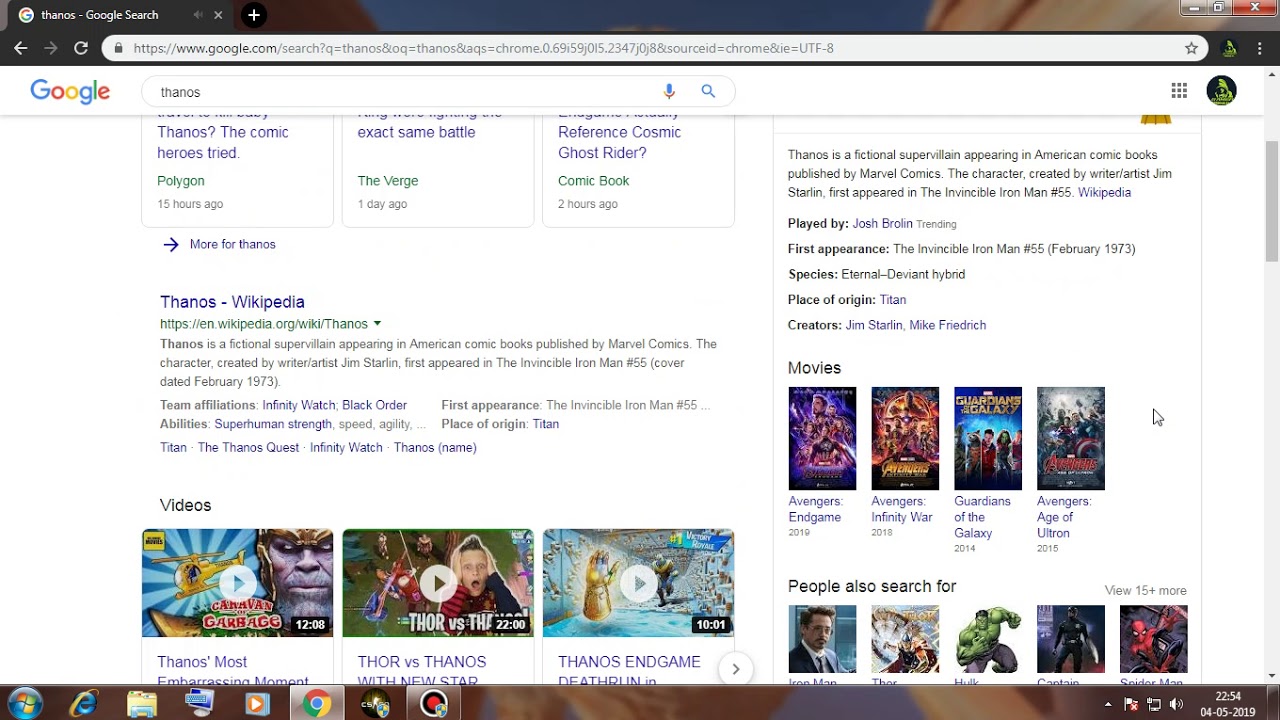Open Windows Start menu
The height and width of the screenshot is (720, 1280).
[x=25, y=703]
